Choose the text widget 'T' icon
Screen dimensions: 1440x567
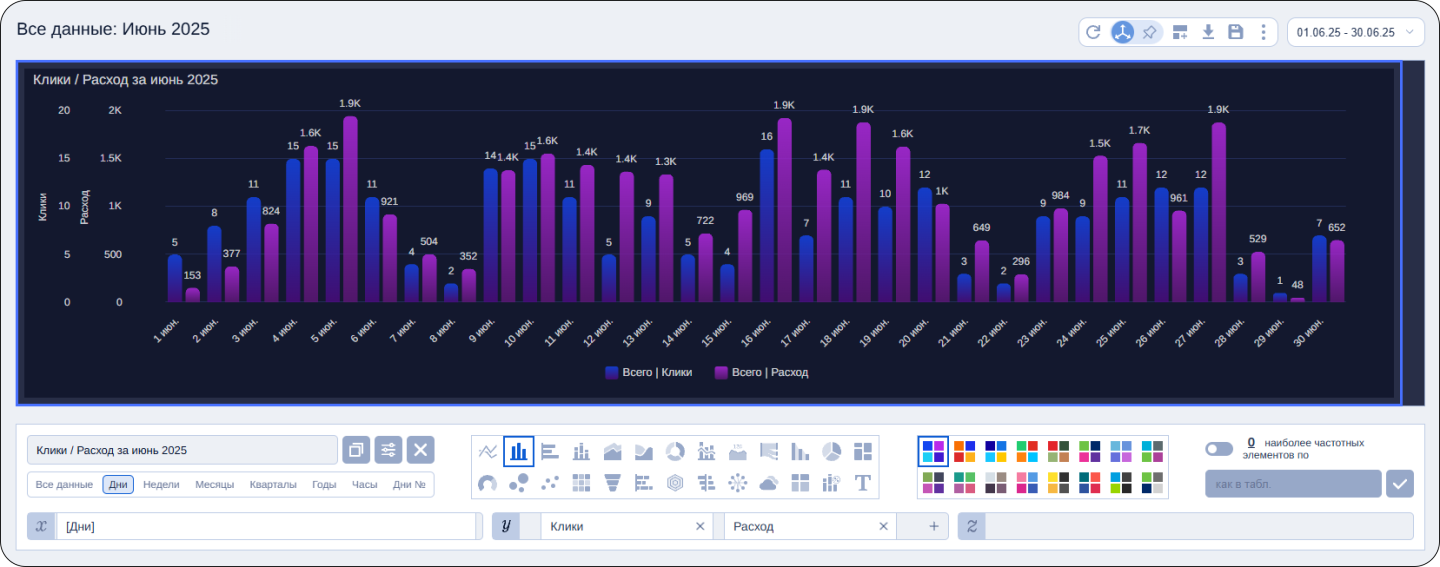[x=862, y=483]
